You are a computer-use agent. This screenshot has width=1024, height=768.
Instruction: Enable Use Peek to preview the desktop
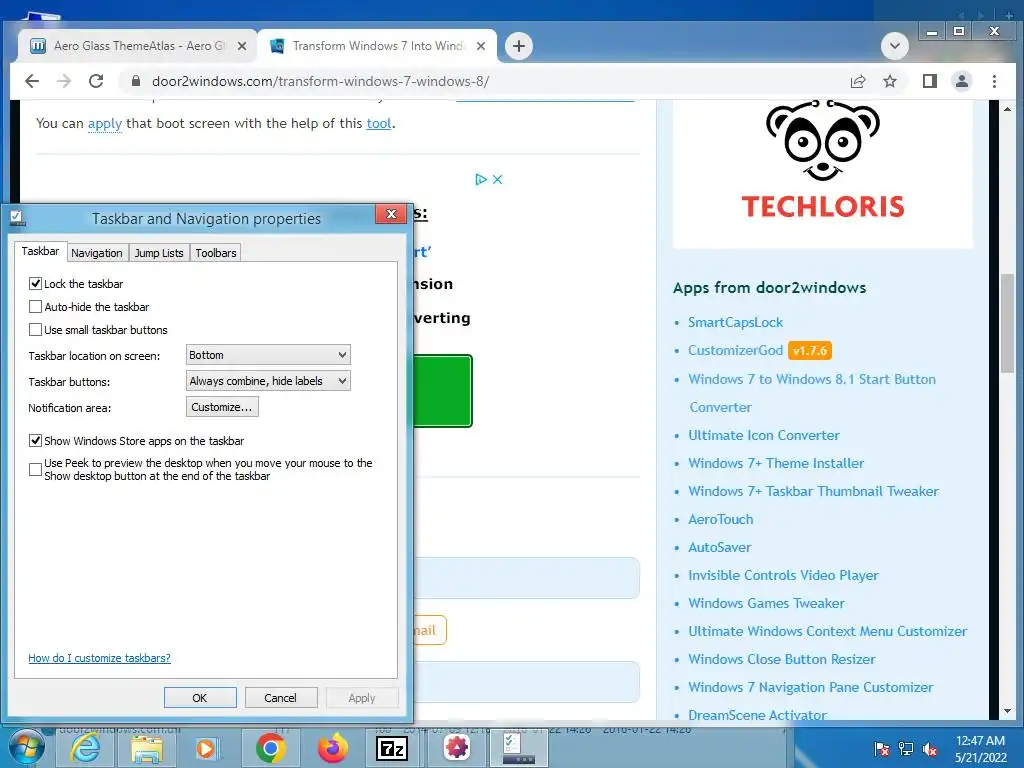[35, 469]
